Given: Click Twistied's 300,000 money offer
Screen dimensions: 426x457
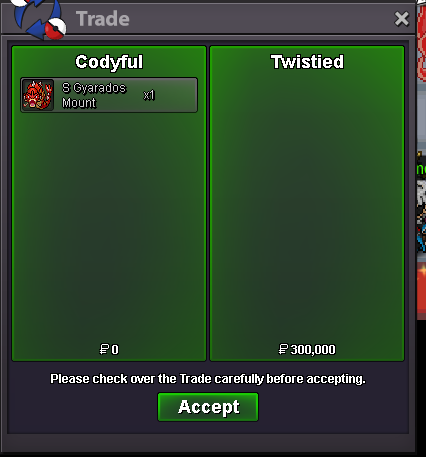Looking at the screenshot, I should 307,349.
